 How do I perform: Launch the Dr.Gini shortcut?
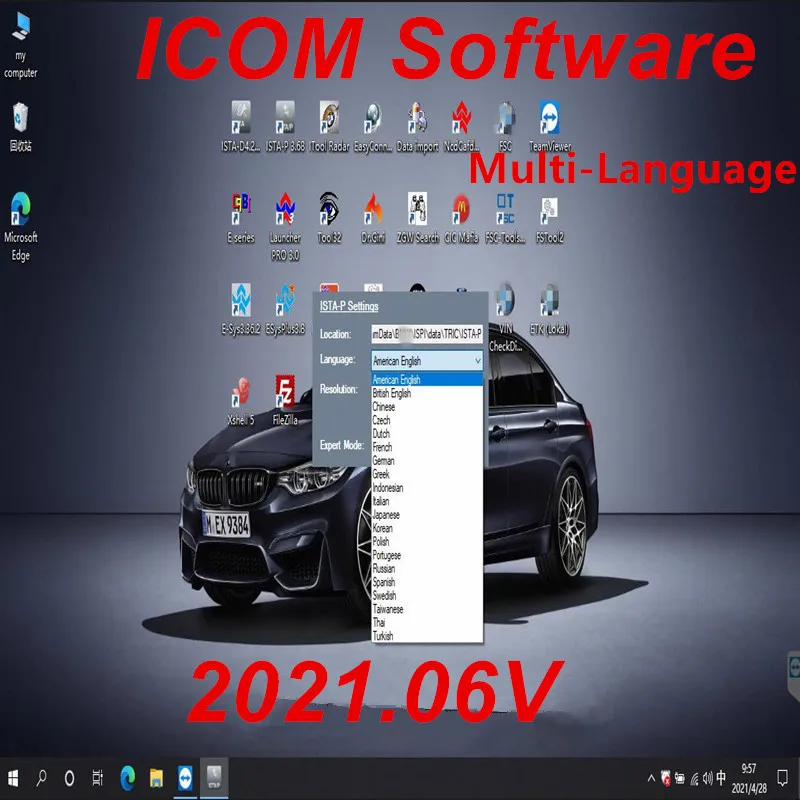coord(373,218)
